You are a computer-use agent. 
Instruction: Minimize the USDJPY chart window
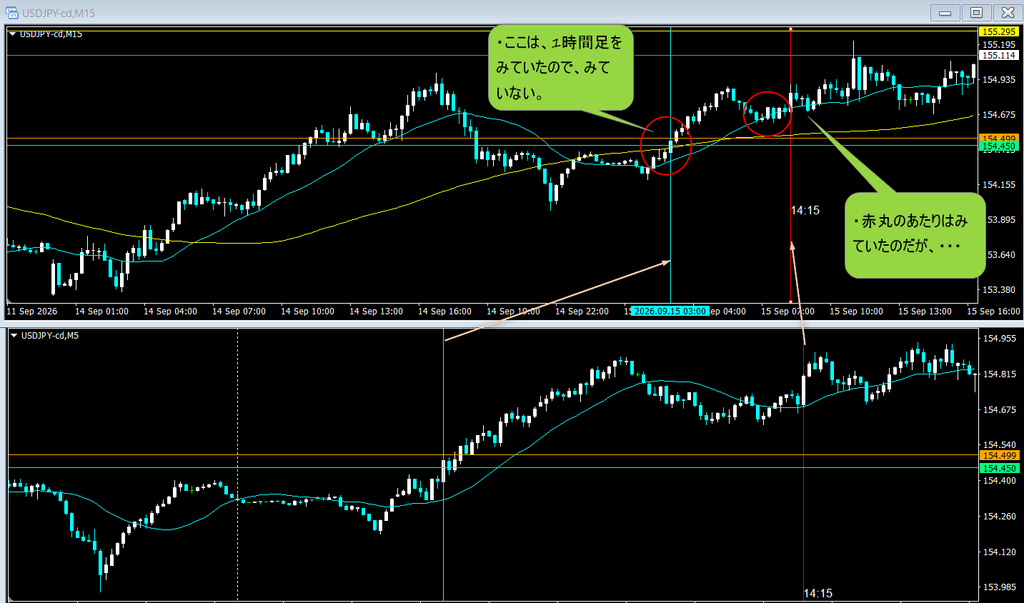tap(945, 12)
